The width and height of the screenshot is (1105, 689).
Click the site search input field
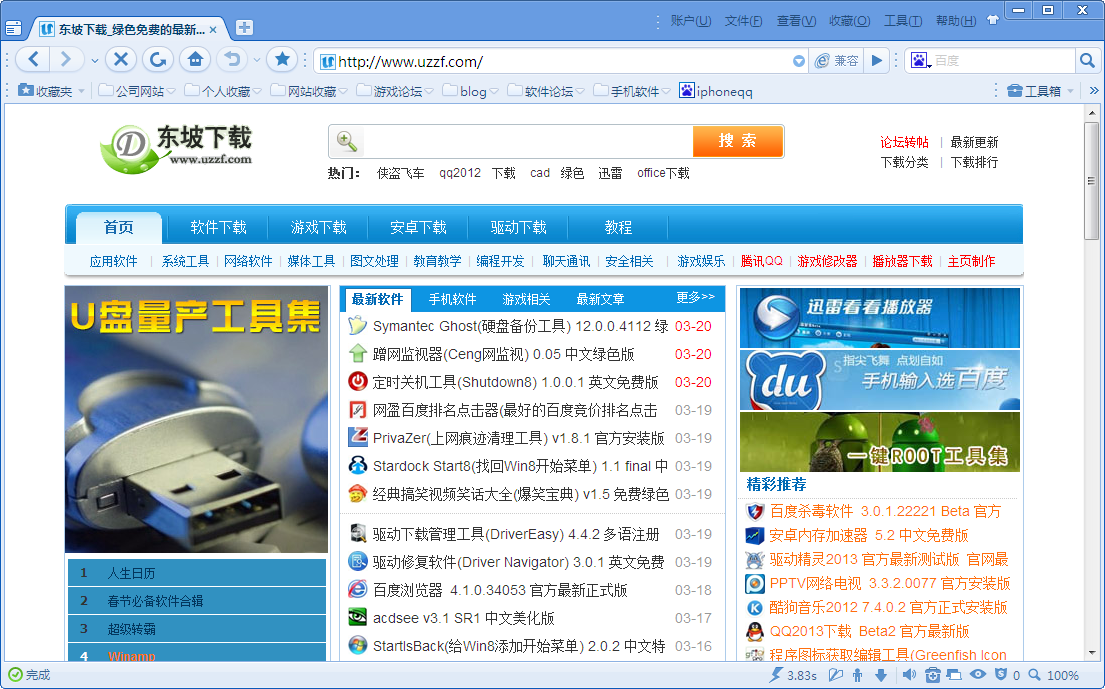point(526,142)
